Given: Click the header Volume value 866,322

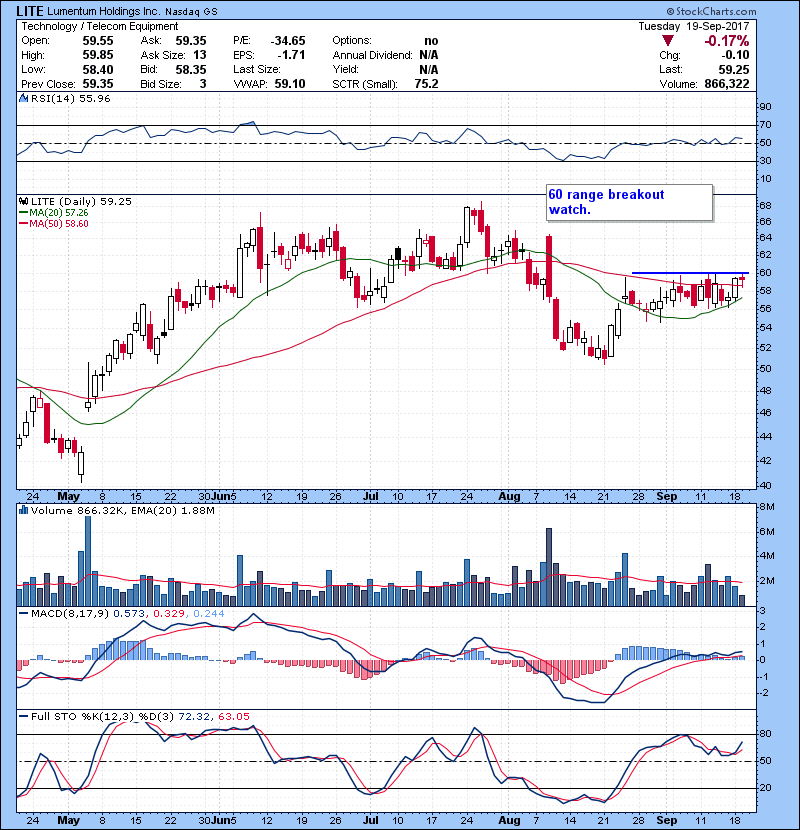Looking at the screenshot, I should (727, 84).
